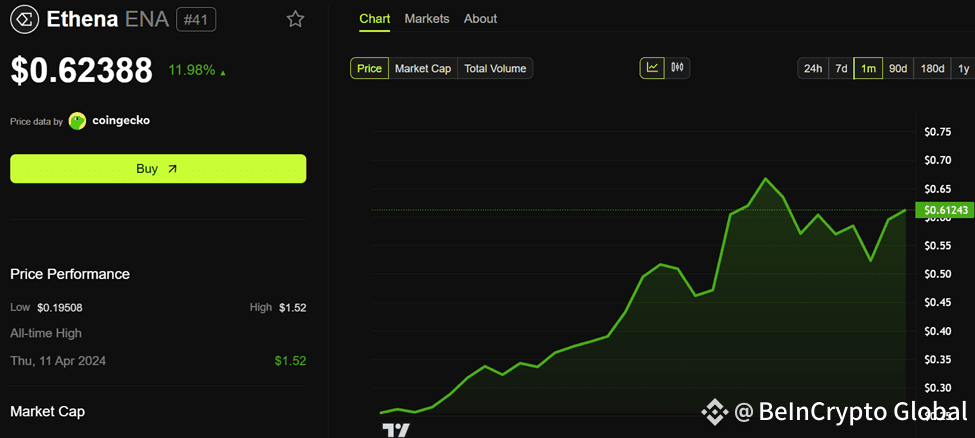Click the $0.75 axis label
975x438 pixels.
click(x=938, y=132)
